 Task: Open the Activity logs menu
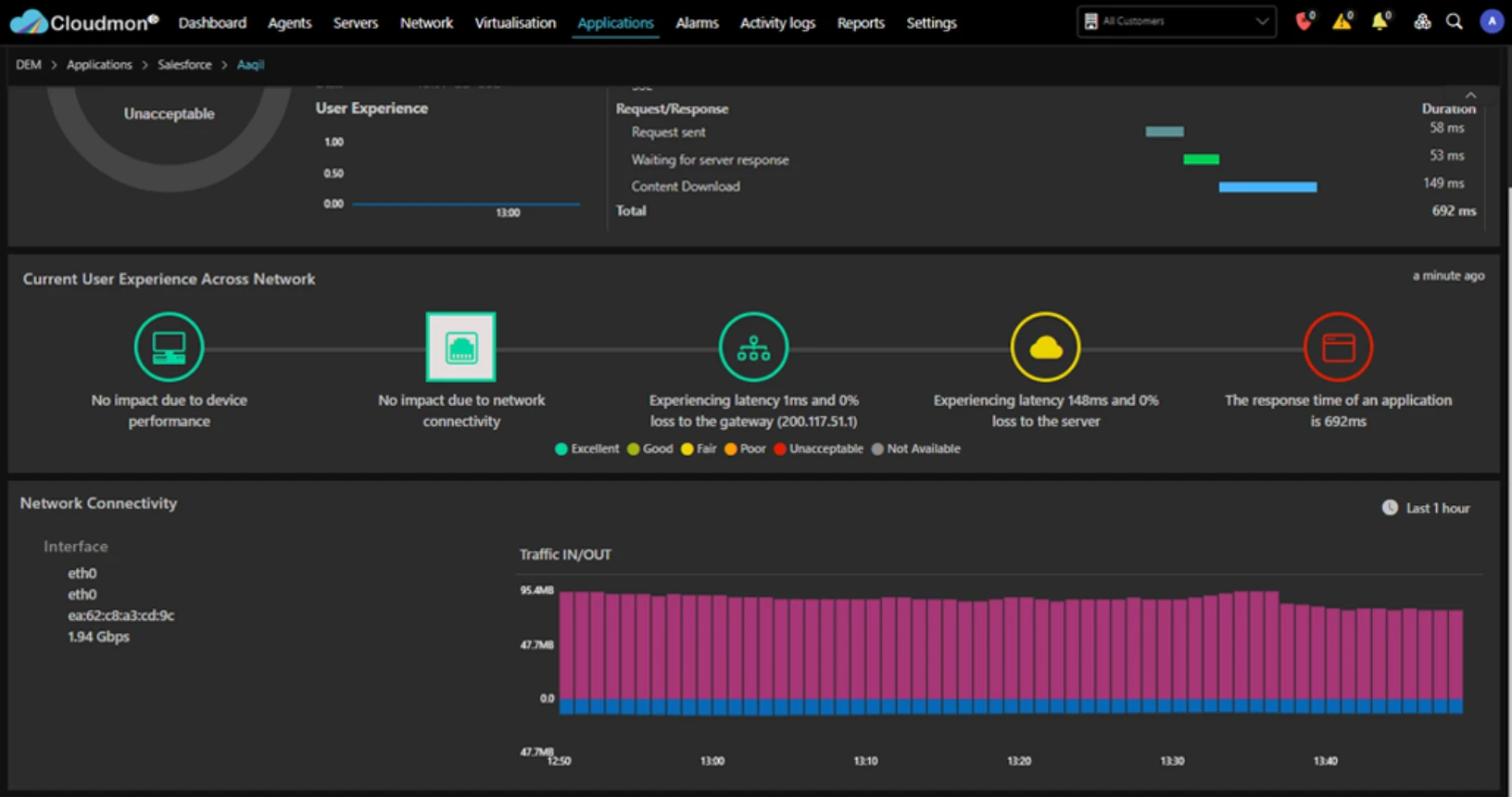click(x=777, y=22)
